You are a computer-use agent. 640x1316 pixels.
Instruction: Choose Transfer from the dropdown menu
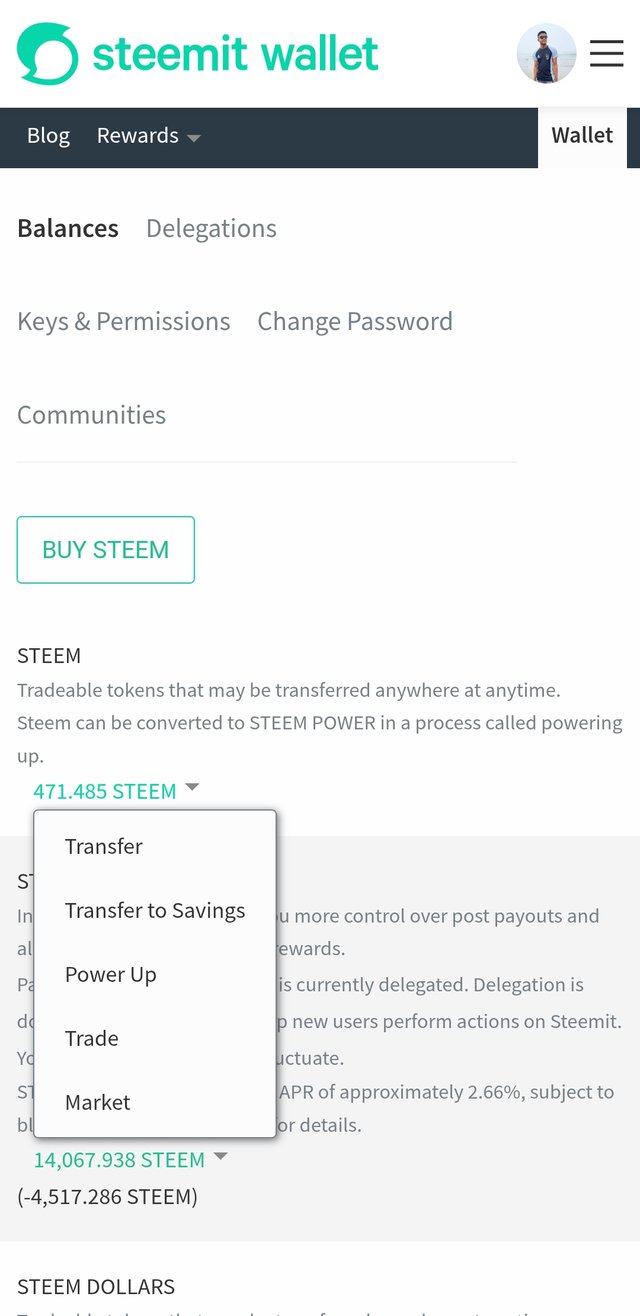104,846
